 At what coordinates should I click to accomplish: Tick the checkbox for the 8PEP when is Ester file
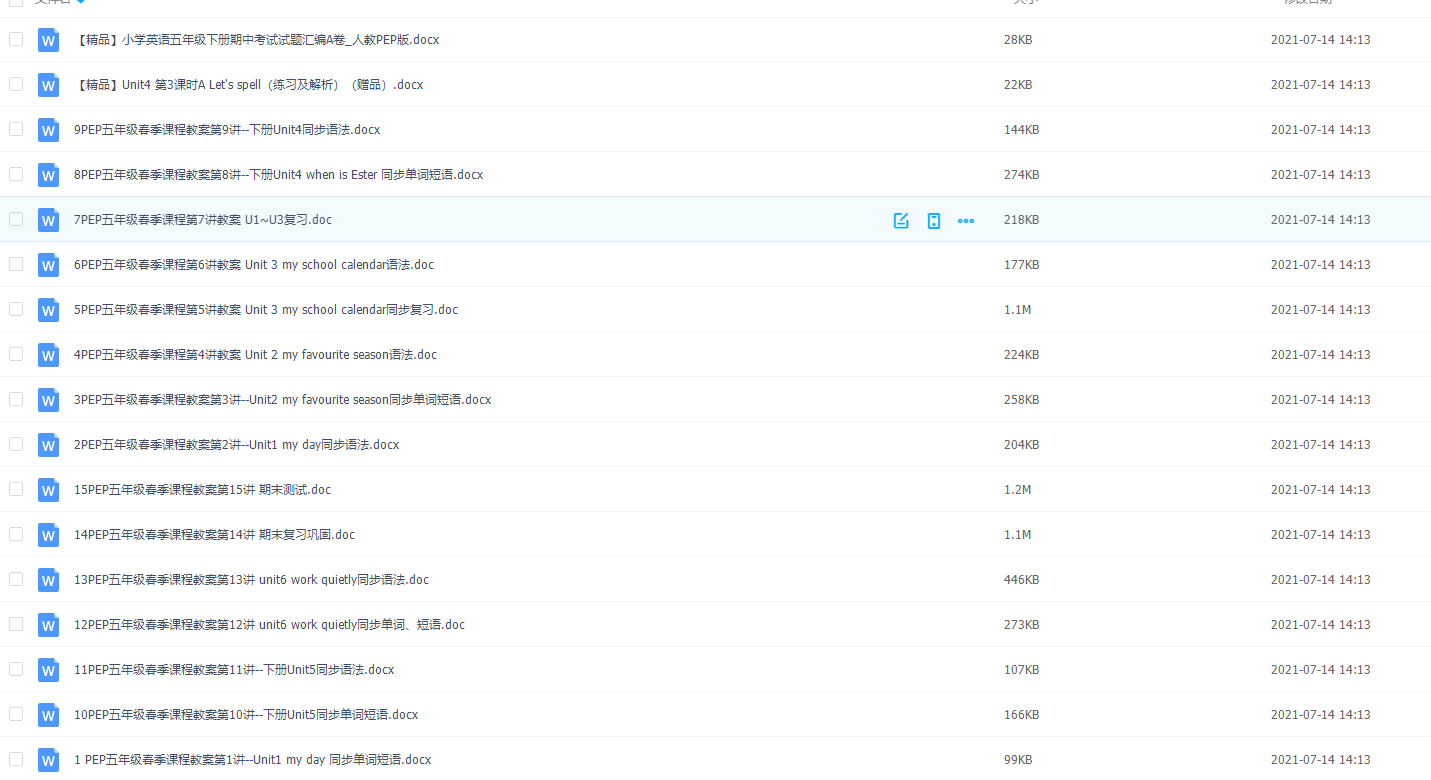[x=16, y=174]
